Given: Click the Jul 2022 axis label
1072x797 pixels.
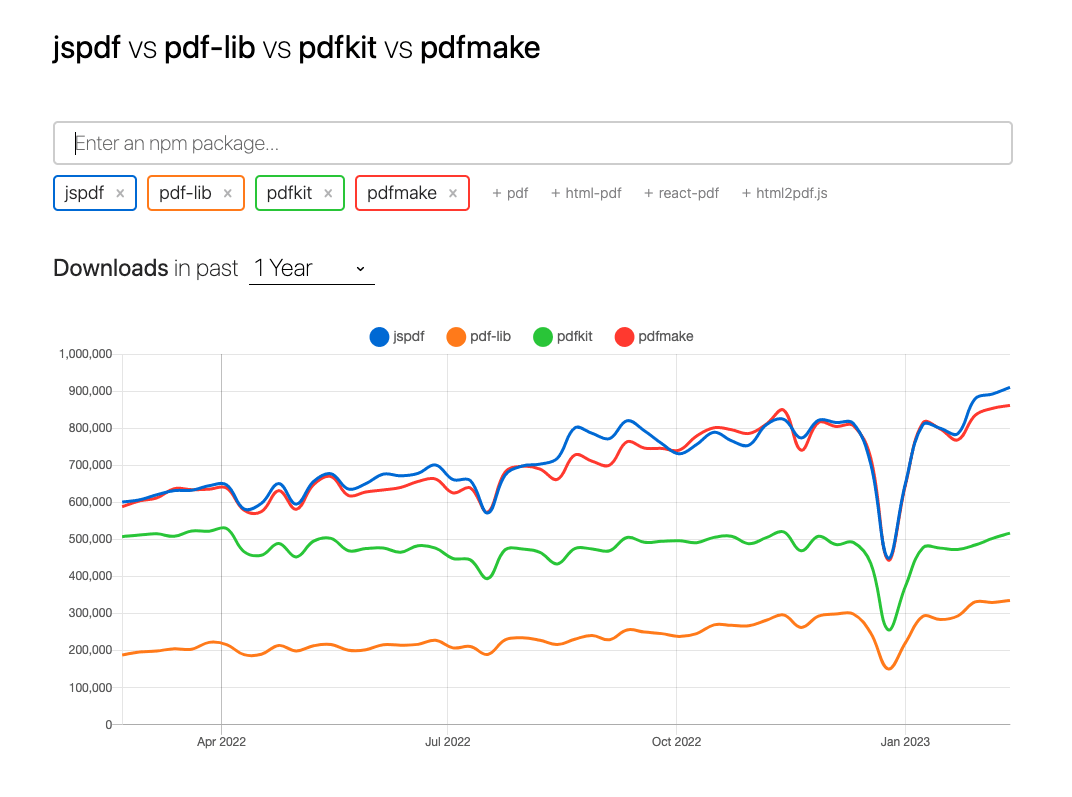Looking at the screenshot, I should [x=448, y=742].
